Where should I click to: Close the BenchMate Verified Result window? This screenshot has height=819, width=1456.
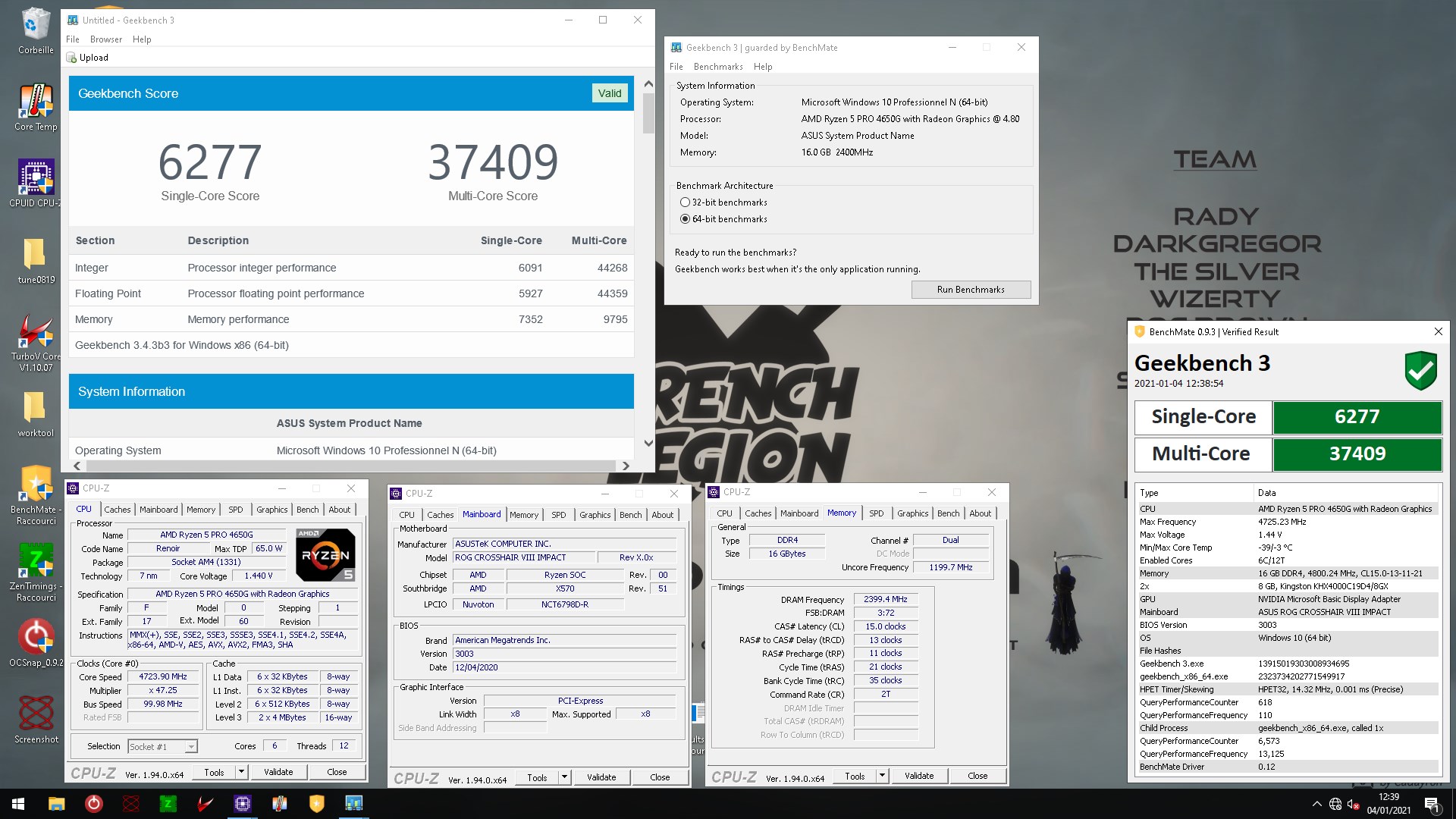[1438, 331]
